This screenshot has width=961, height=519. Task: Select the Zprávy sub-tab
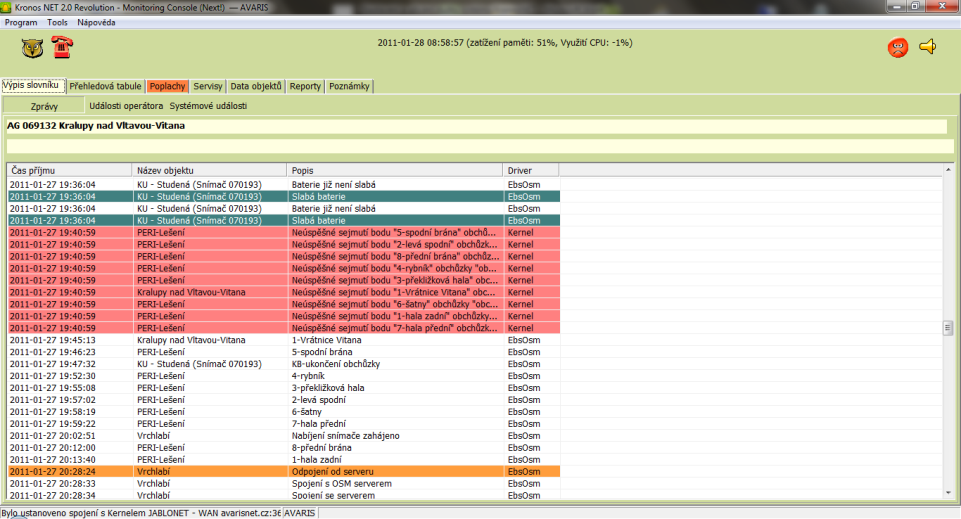point(44,106)
